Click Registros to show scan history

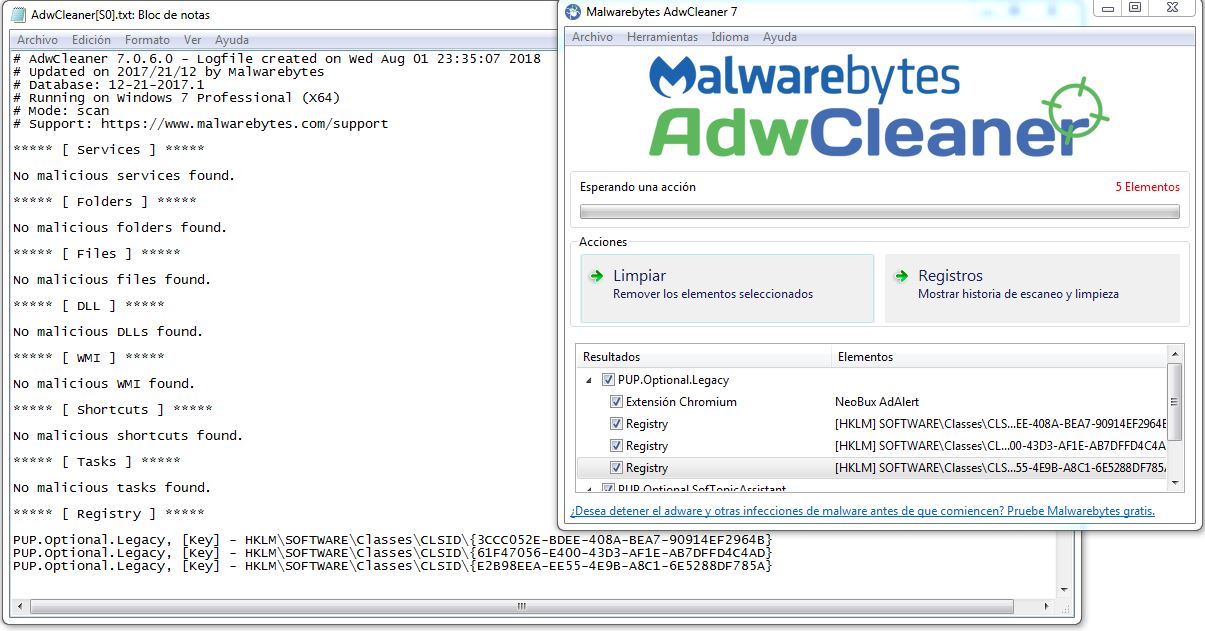coord(1032,288)
